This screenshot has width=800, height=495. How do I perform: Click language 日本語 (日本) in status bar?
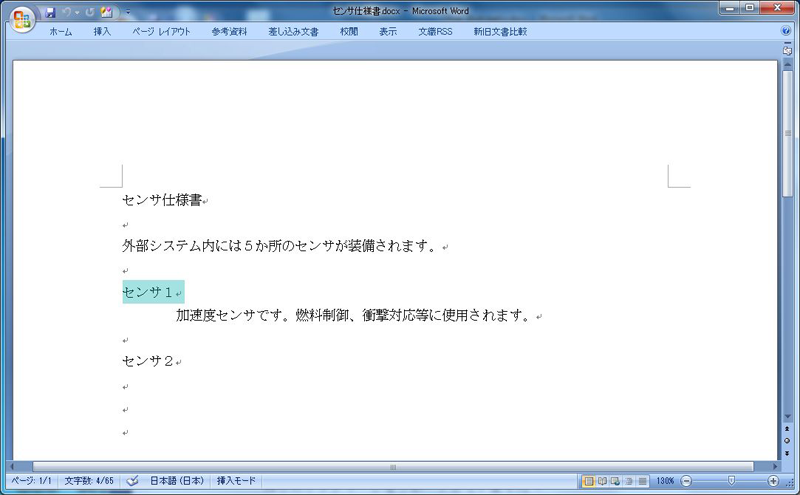pos(177,481)
